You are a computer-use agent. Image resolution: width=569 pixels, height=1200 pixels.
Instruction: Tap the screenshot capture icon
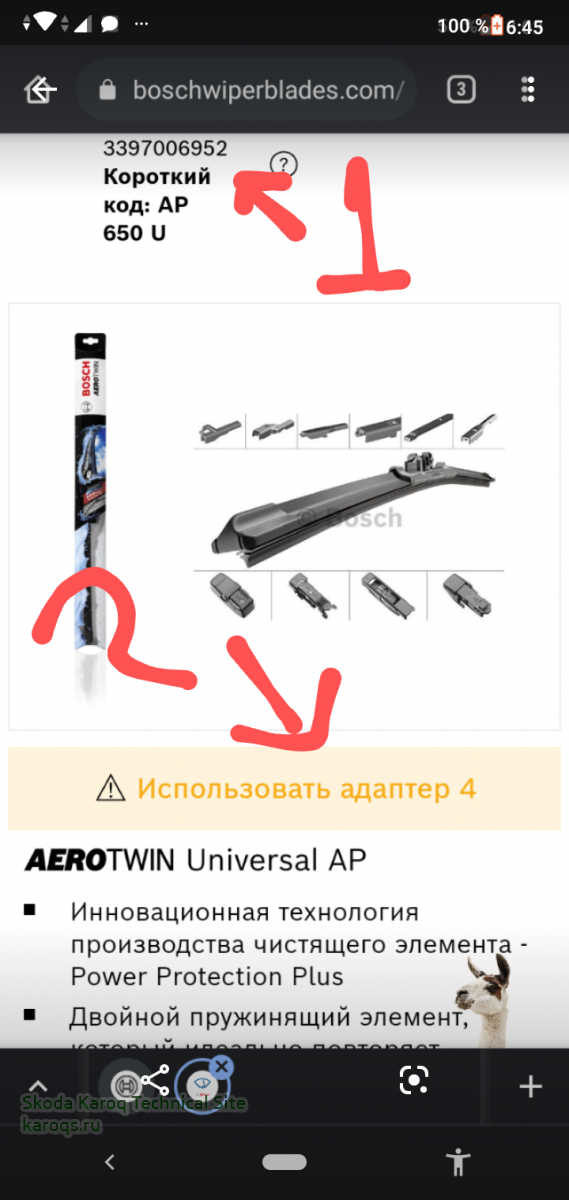(x=414, y=1080)
